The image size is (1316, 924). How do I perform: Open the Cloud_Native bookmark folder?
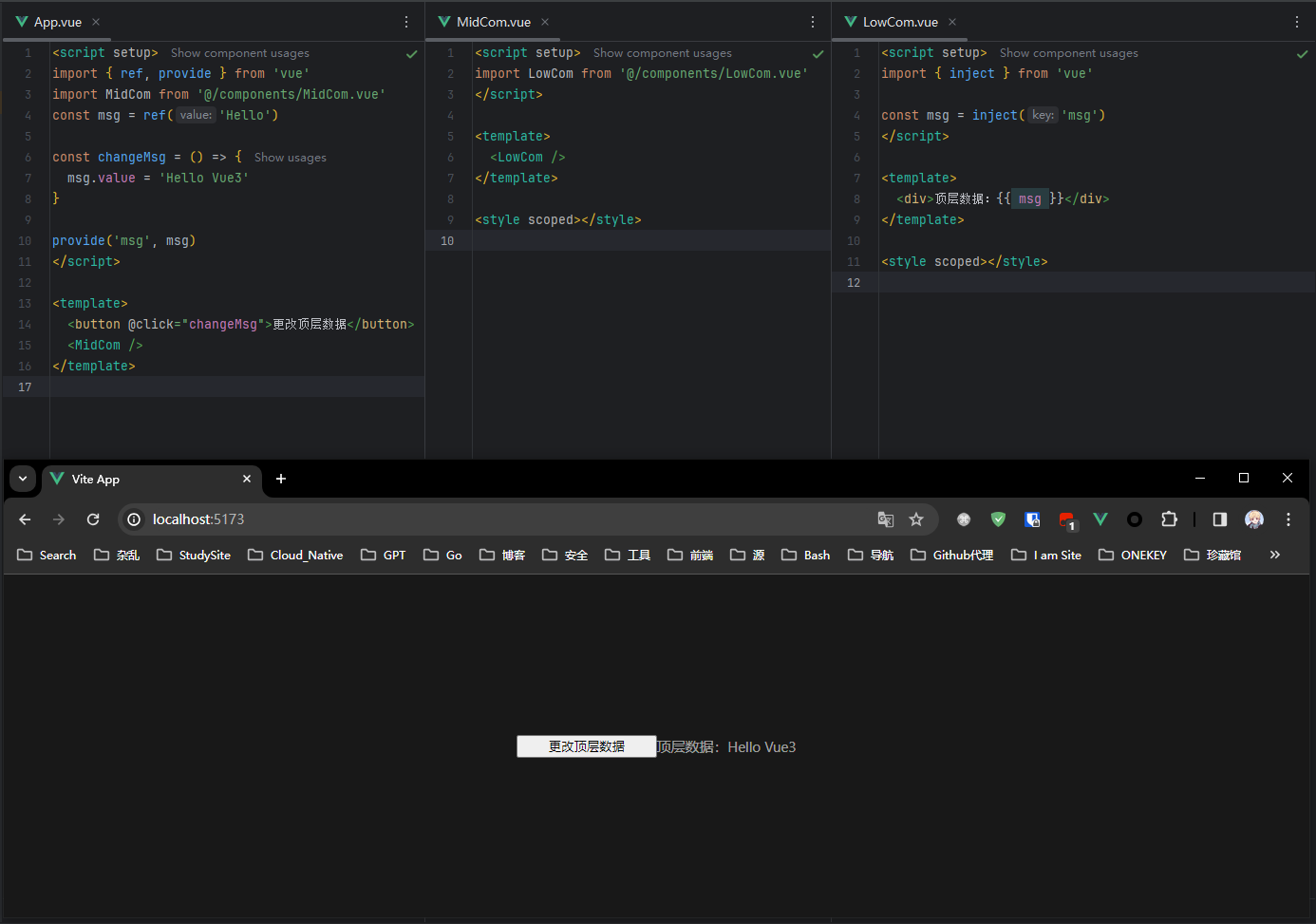click(x=295, y=555)
